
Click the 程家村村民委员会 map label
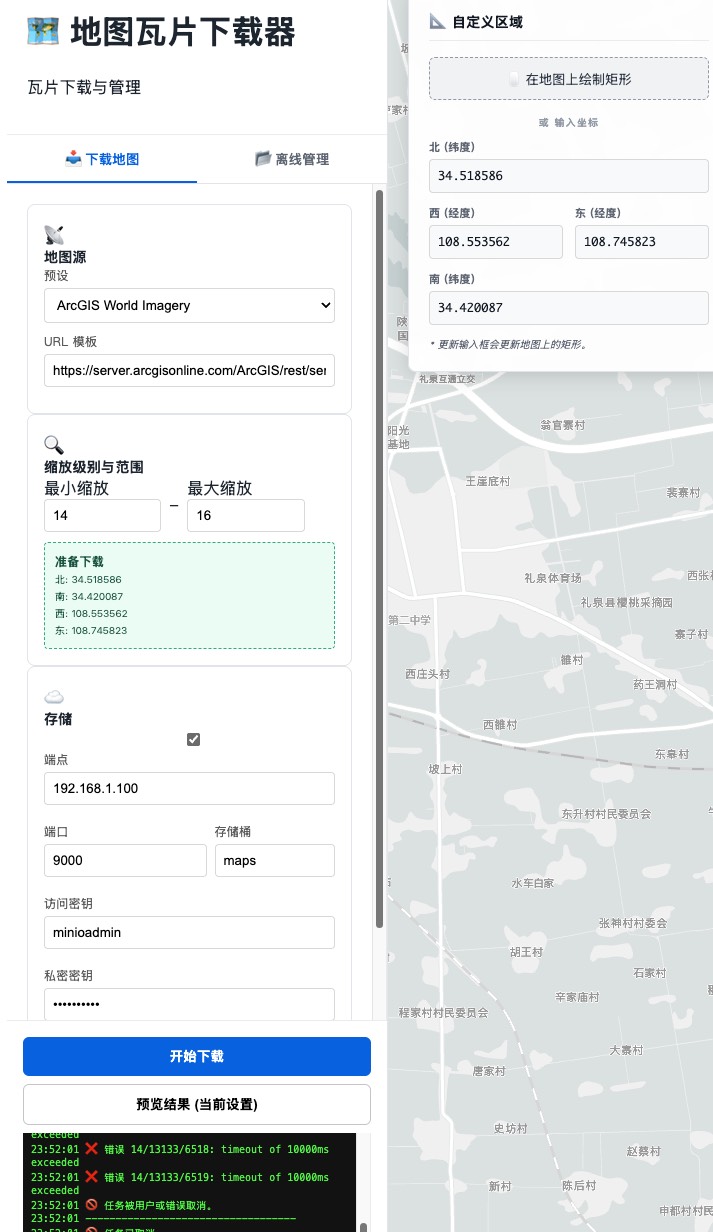(443, 1012)
